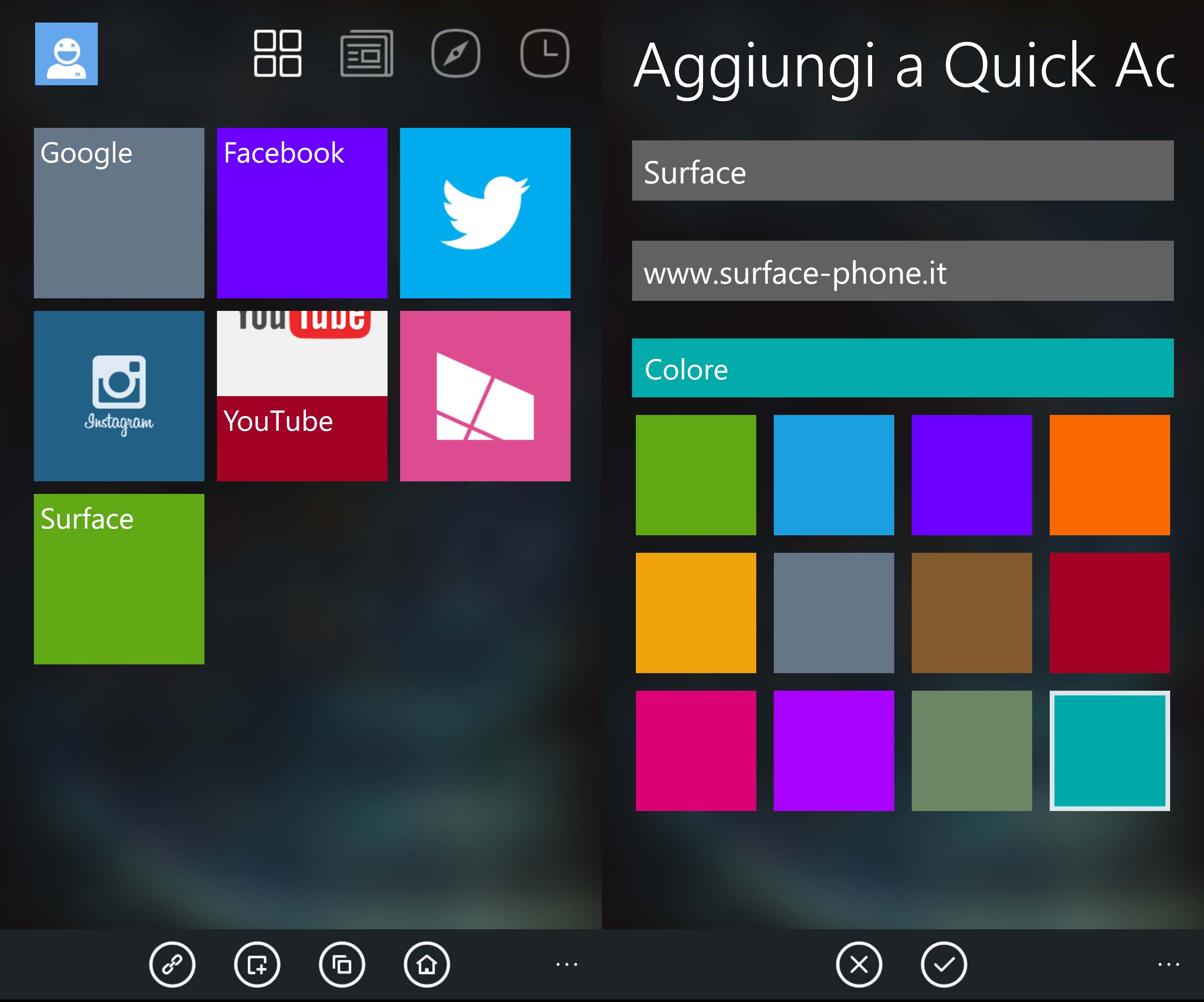Select the amber yellow color swatch
Screen dimensions: 1204x1002
point(696,613)
